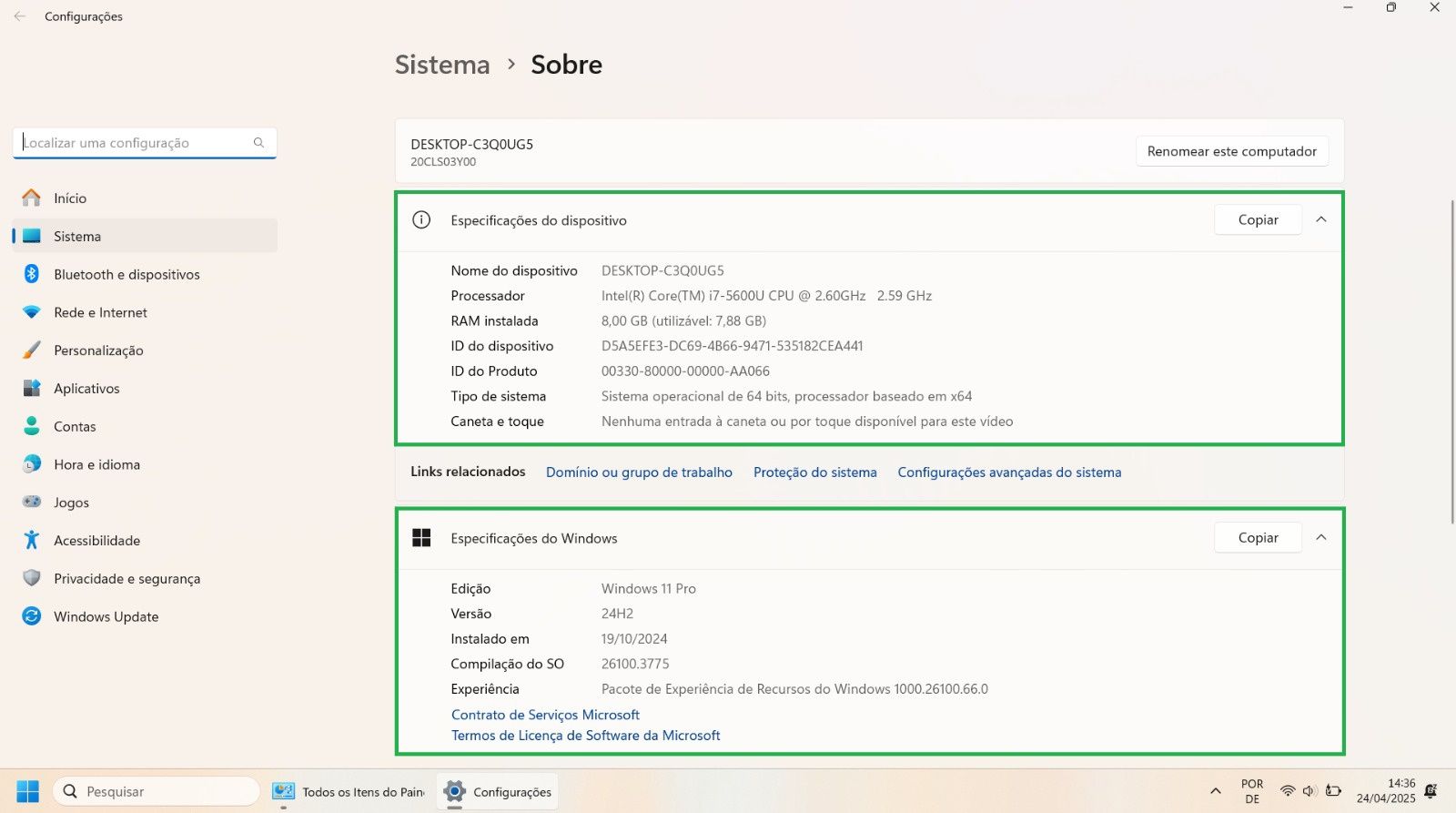1456x813 pixels.
Task: Select Privacidade e segurança item
Action: (145, 578)
